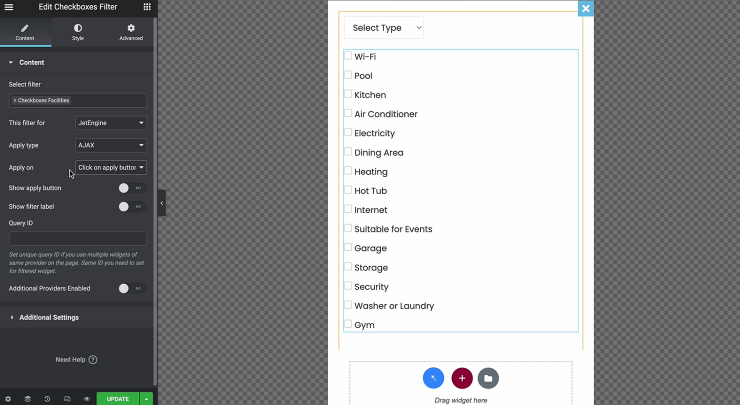This screenshot has width=740, height=405.
Task: Check the Internet checkbox
Action: (x=348, y=209)
